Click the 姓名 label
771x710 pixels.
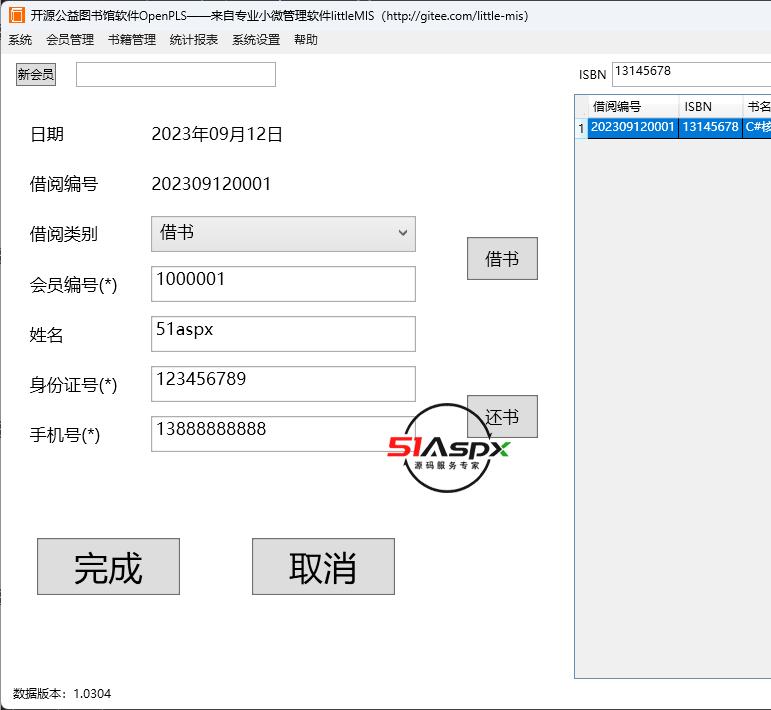tap(47, 335)
